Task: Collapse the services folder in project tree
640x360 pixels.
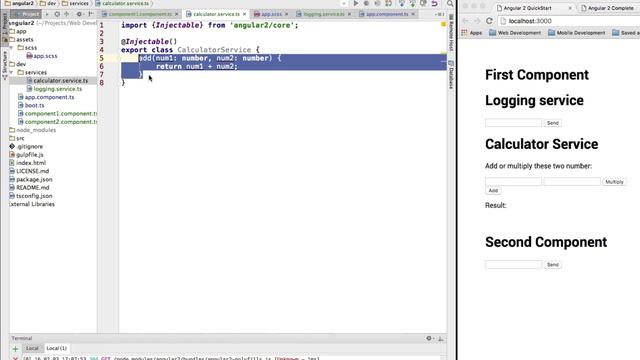Action: 12,72
